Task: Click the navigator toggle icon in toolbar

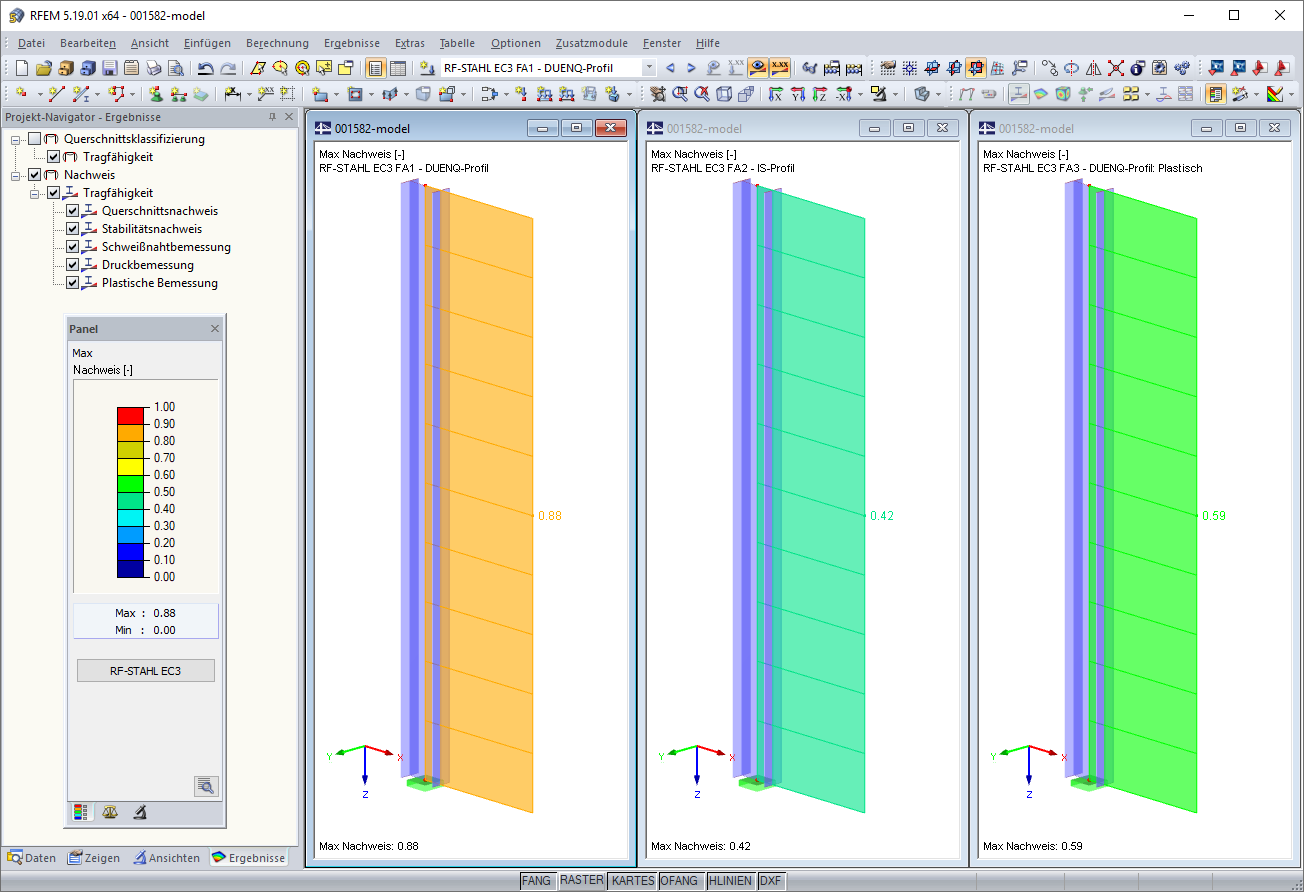Action: pyautogui.click(x=376, y=68)
